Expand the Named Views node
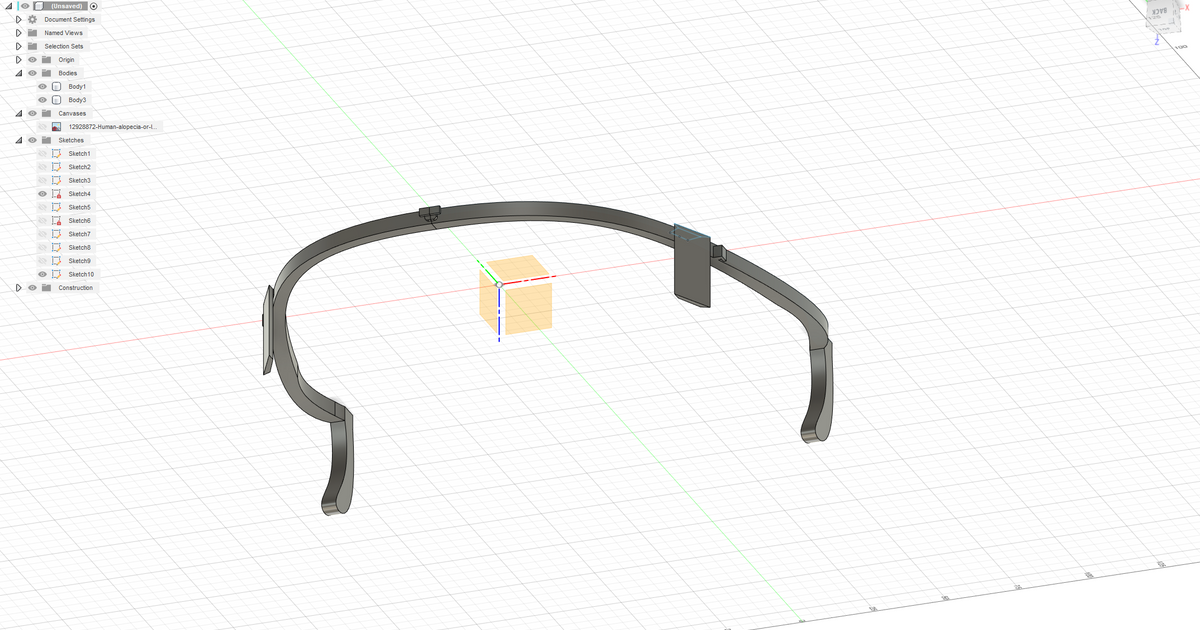1200x630 pixels. (18, 33)
